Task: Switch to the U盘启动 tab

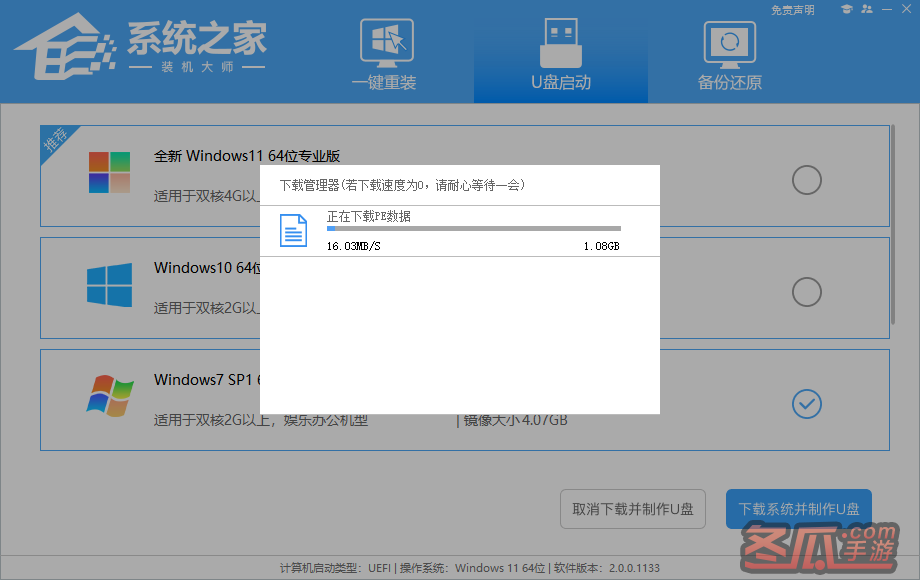Action: coord(561,54)
